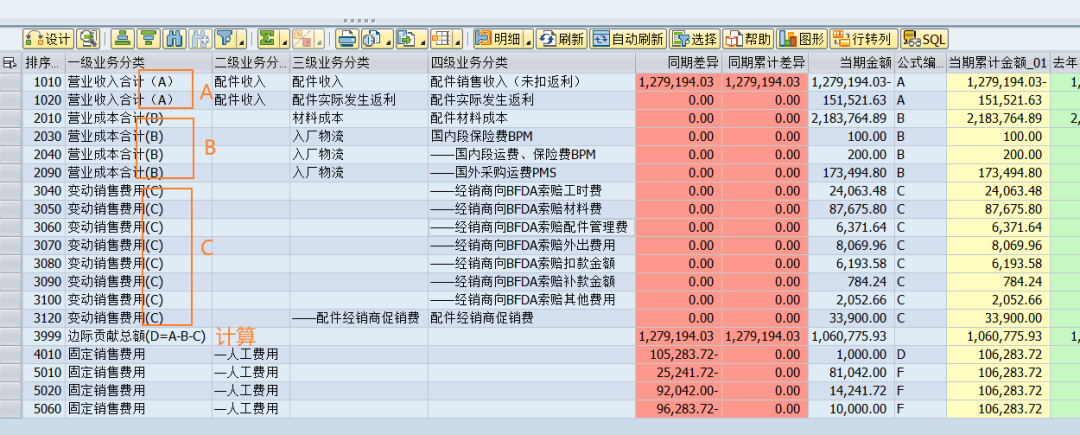Click the SQL toolbar button
This screenshot has width=1080, height=435.
(925, 39)
